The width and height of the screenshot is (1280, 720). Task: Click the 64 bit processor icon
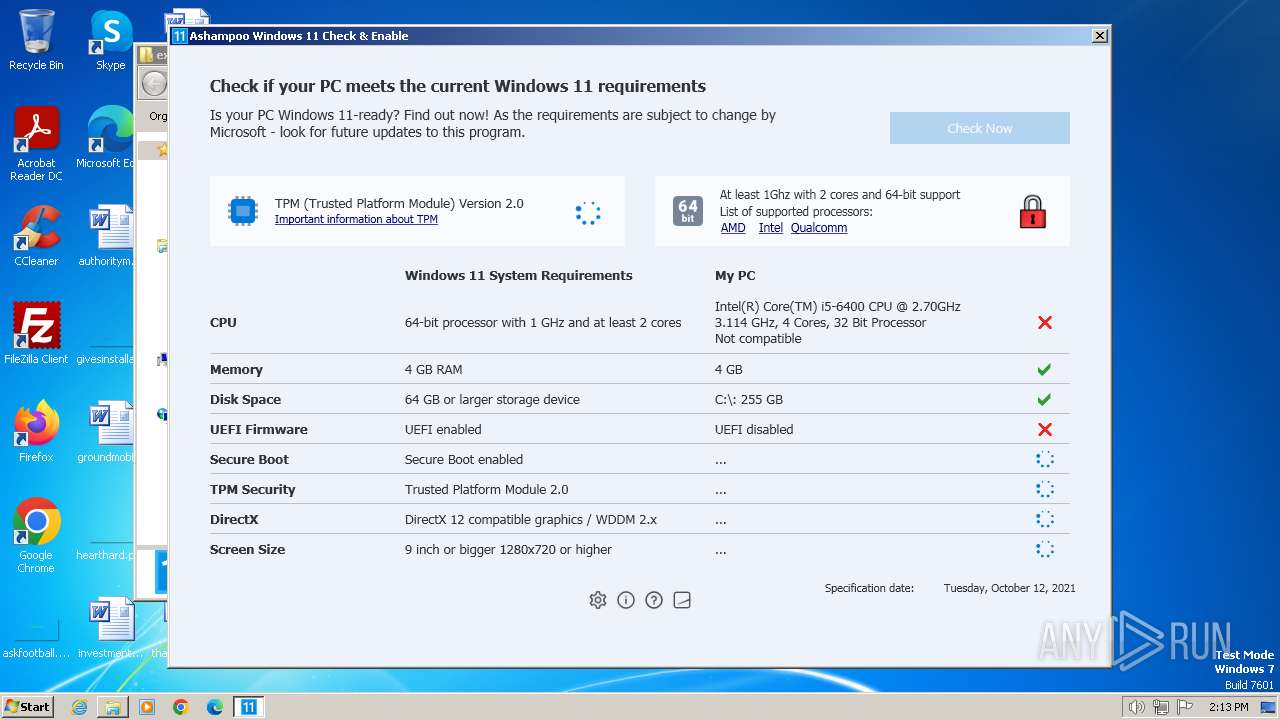pyautogui.click(x=688, y=211)
